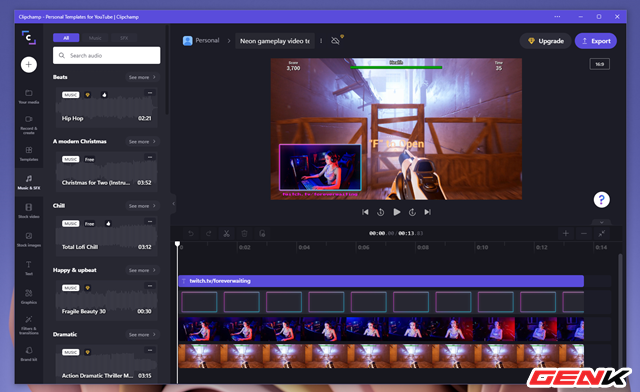Click the cloud sync off icon
640x392 pixels.
pyautogui.click(x=336, y=41)
